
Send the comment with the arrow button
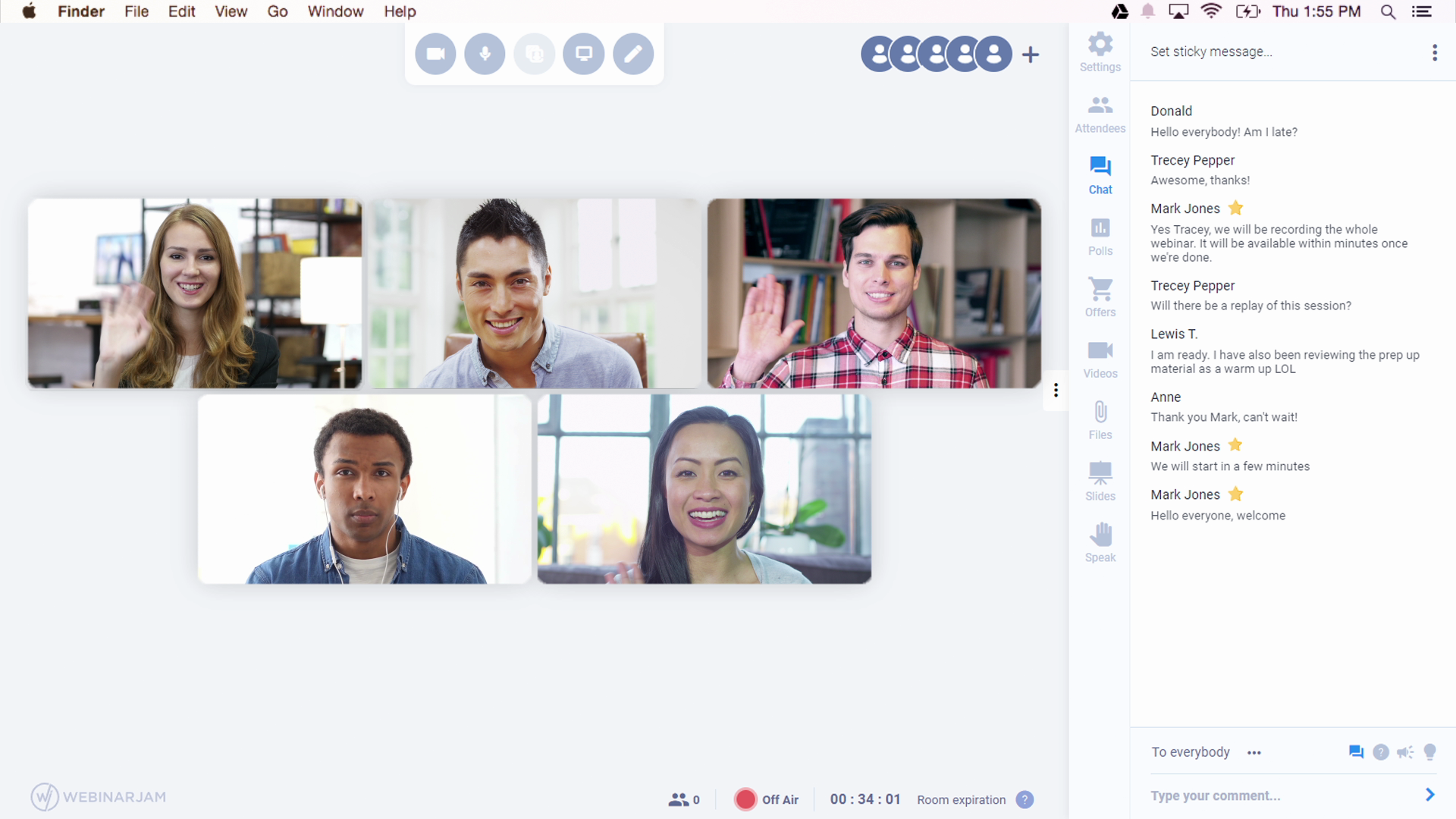1429,795
